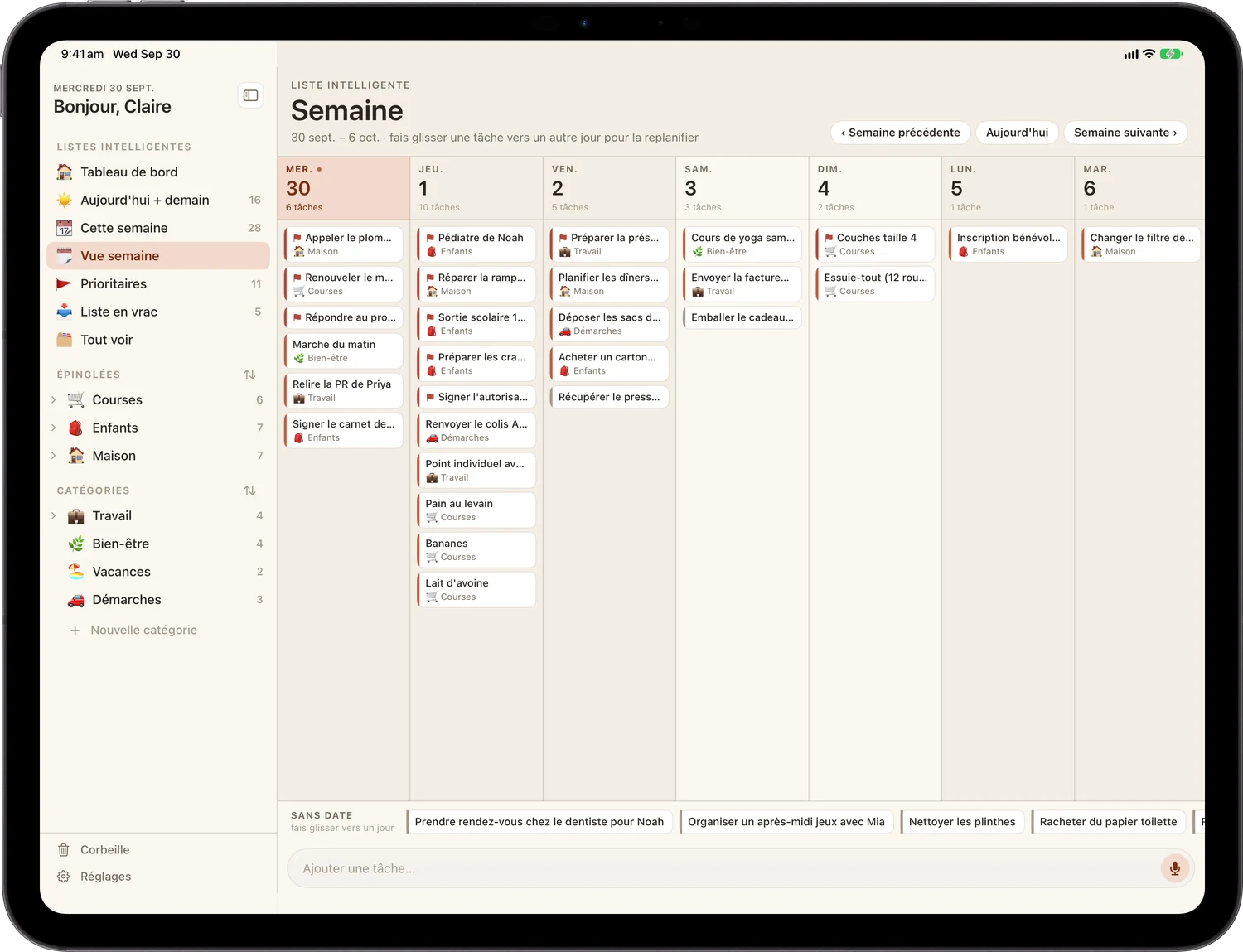The image size is (1243, 952).
Task: Jump to Aujourd'hui
Action: (x=1017, y=133)
